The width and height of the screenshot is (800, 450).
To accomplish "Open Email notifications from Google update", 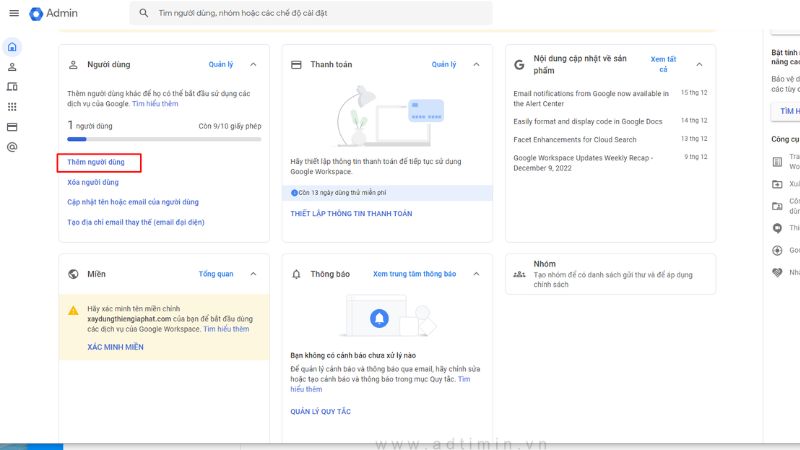I will click(x=591, y=98).
